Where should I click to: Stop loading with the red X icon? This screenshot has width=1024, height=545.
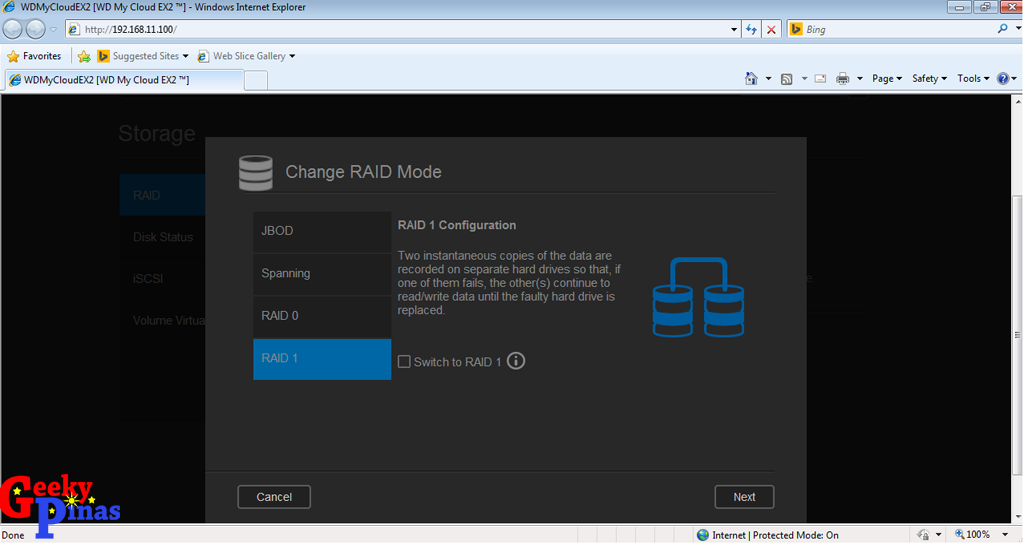point(771,29)
